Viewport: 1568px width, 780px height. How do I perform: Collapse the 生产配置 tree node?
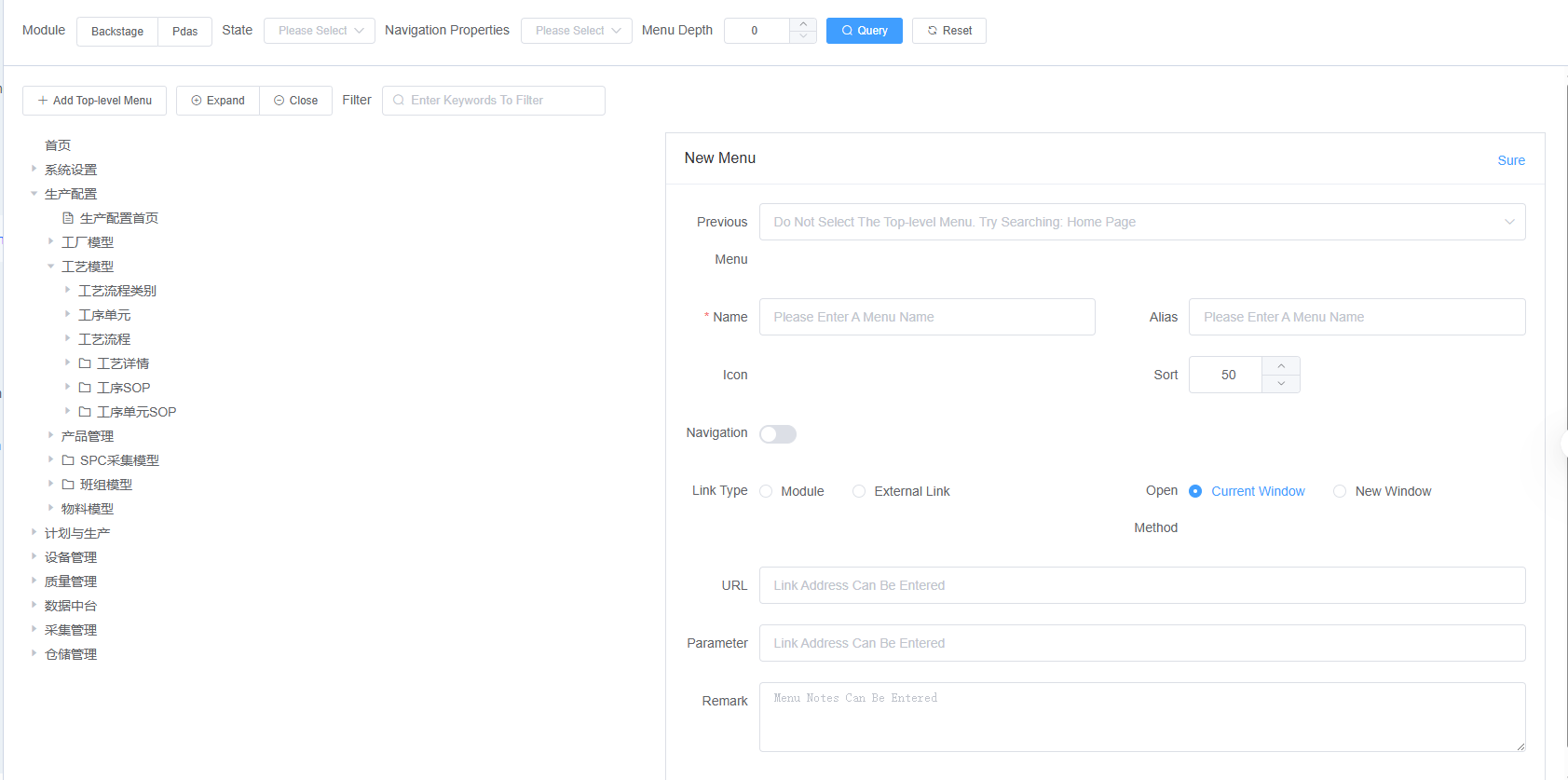pyautogui.click(x=34, y=194)
